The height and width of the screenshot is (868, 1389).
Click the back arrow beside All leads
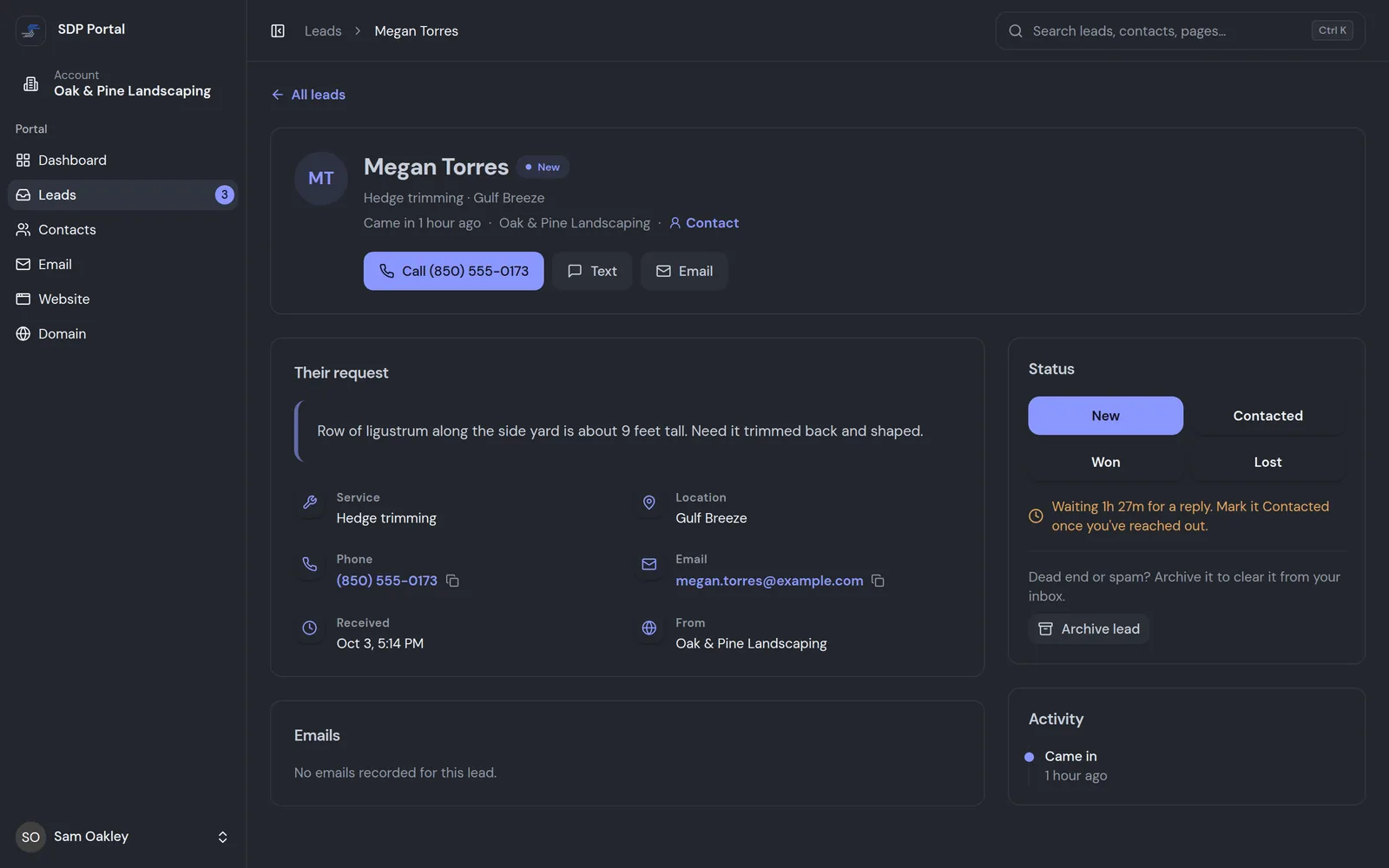click(278, 95)
